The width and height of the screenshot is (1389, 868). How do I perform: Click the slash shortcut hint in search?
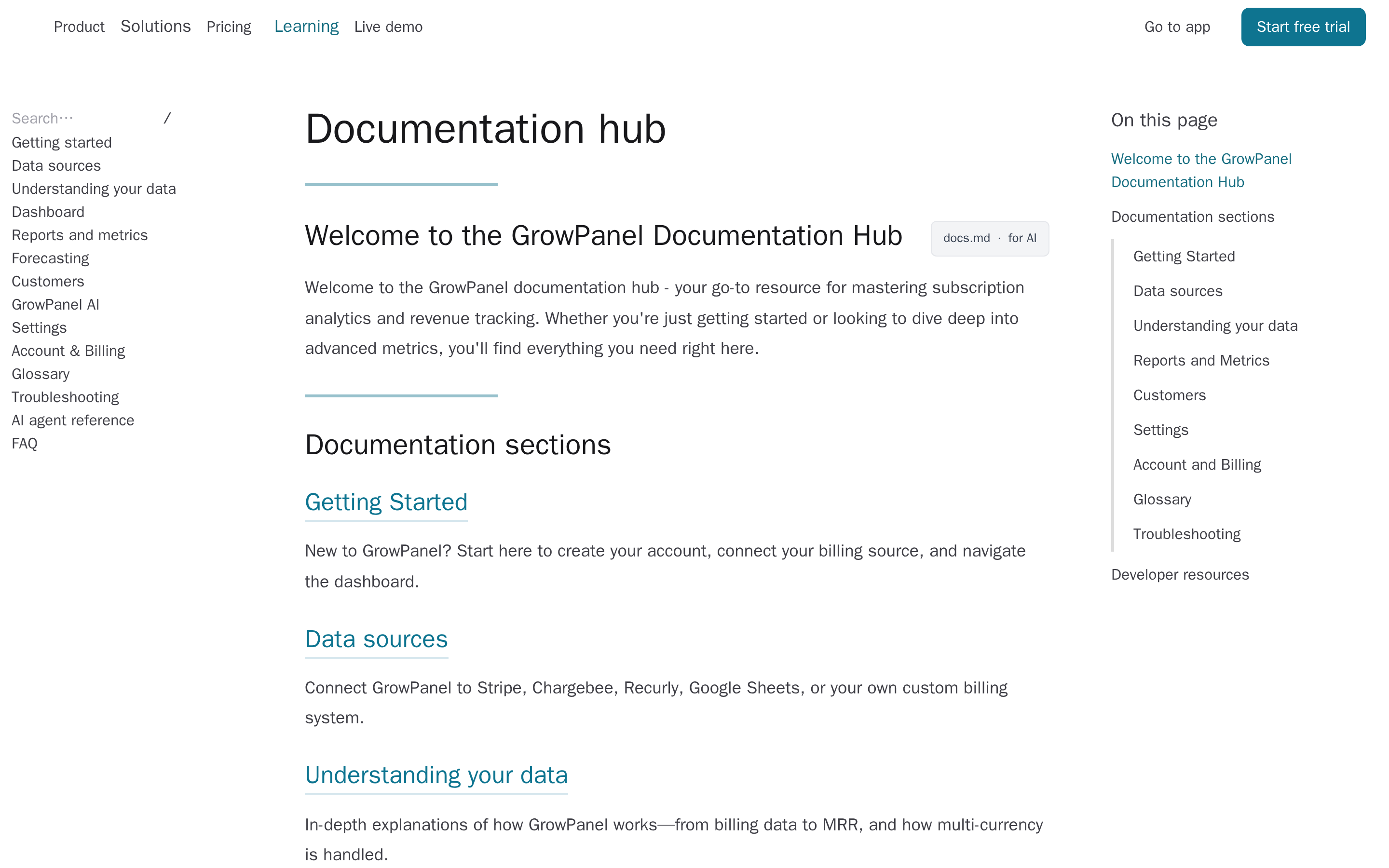coord(167,118)
